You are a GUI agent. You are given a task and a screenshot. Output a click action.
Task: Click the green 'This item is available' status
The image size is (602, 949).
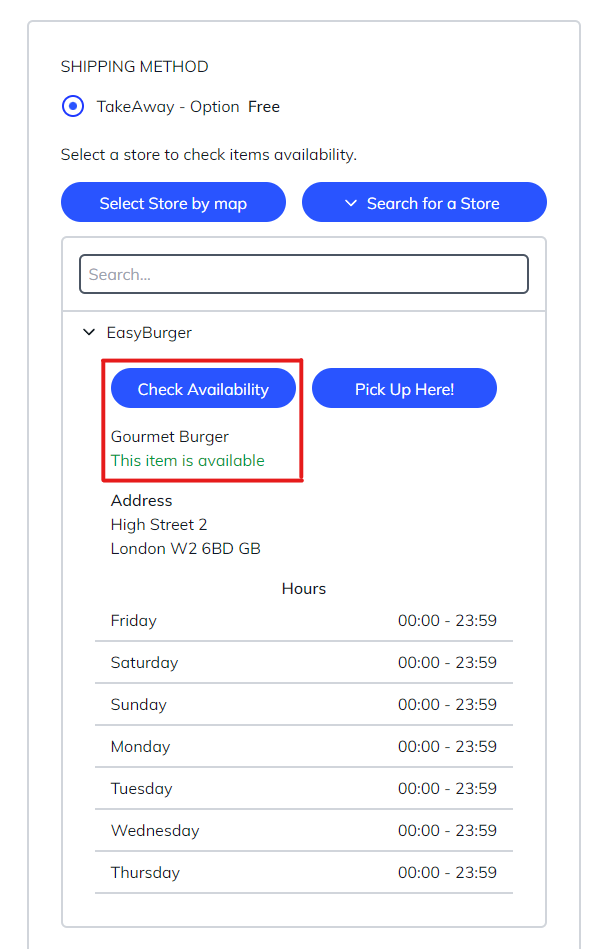point(188,460)
